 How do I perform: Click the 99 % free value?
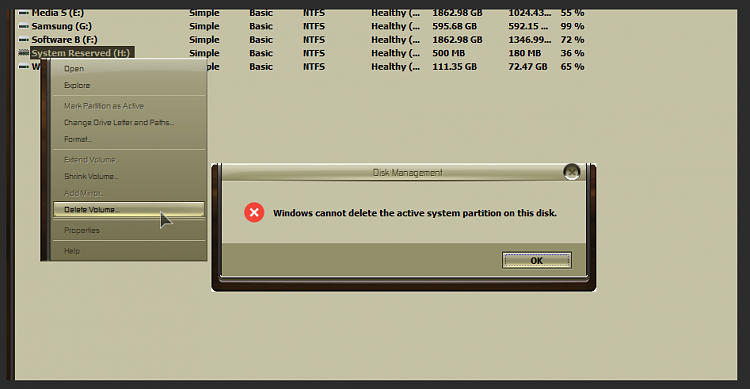click(573, 26)
